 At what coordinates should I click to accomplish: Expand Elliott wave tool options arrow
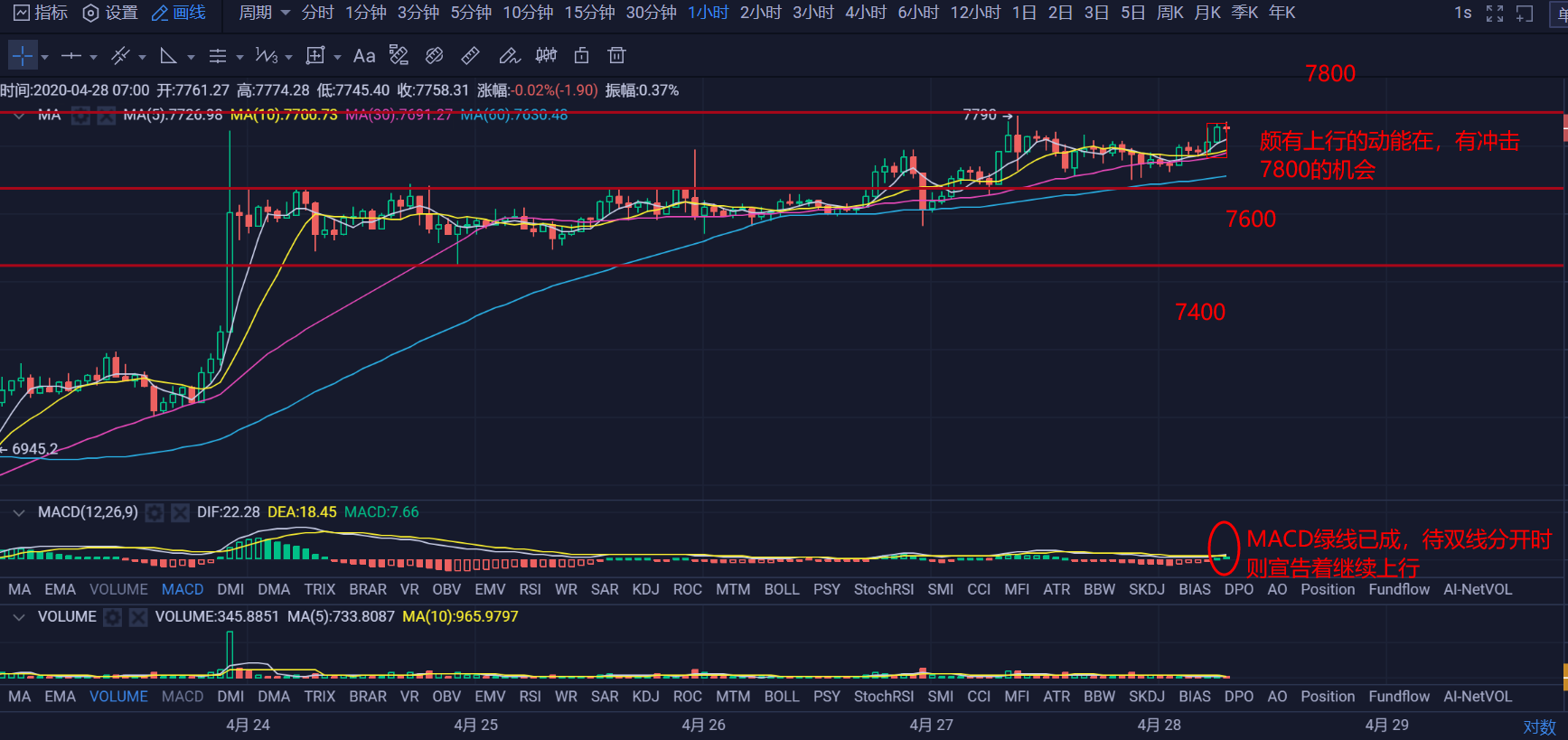coord(288,57)
